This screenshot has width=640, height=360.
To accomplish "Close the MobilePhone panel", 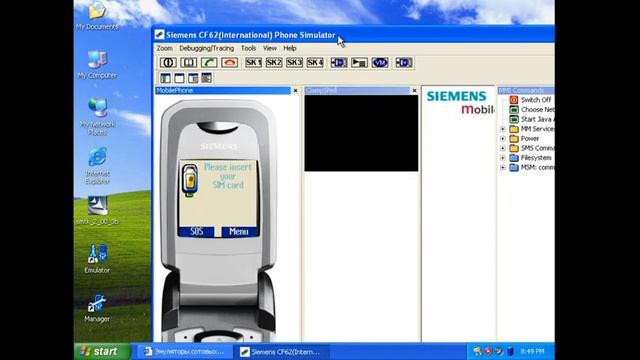I will (296, 91).
